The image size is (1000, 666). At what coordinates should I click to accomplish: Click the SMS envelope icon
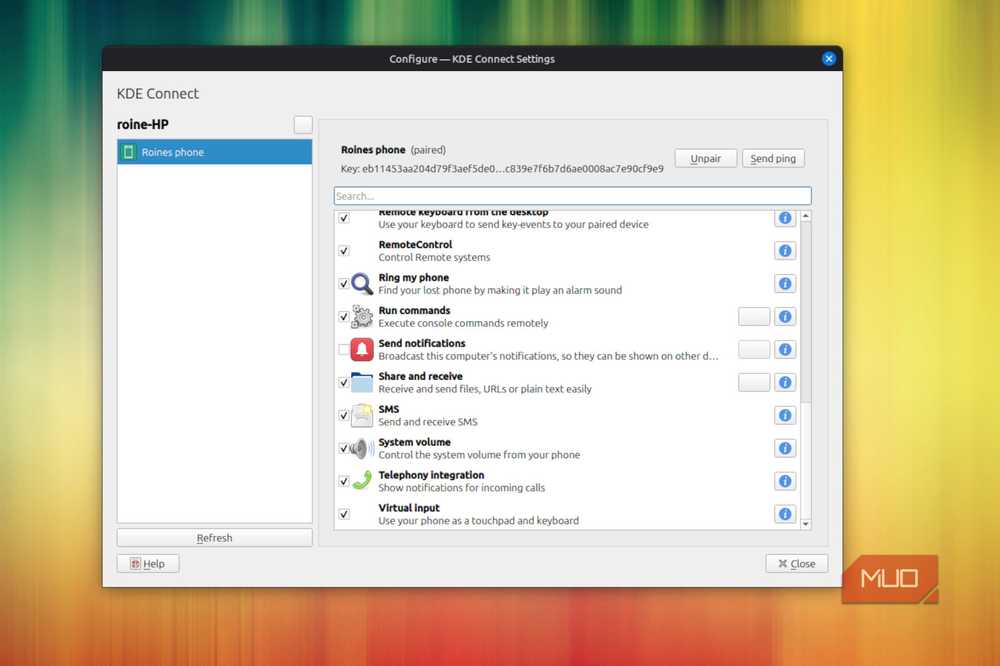pos(362,415)
